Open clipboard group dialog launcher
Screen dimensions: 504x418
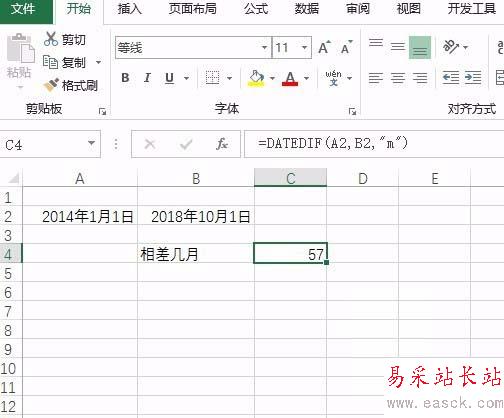(x=102, y=112)
